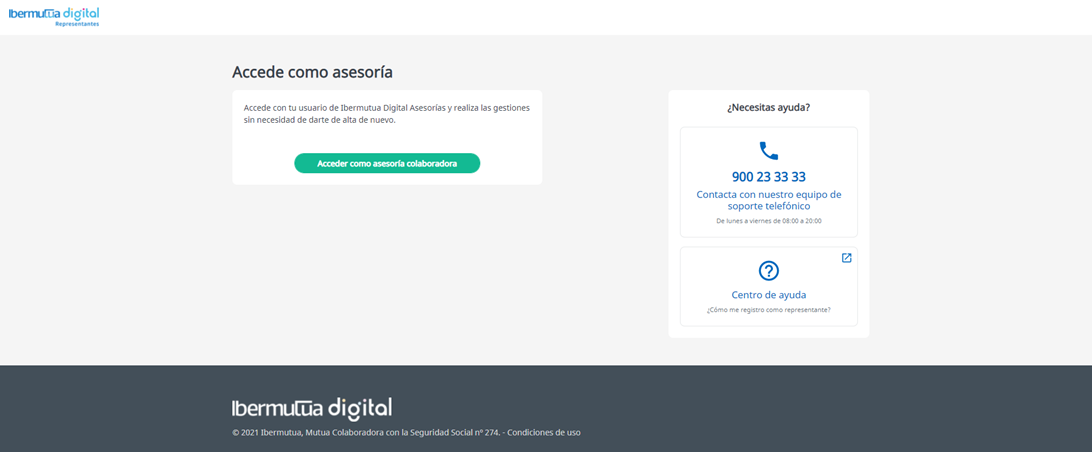Click empty space in the help center card
Screen dimensions: 1092x452
pos(710,272)
